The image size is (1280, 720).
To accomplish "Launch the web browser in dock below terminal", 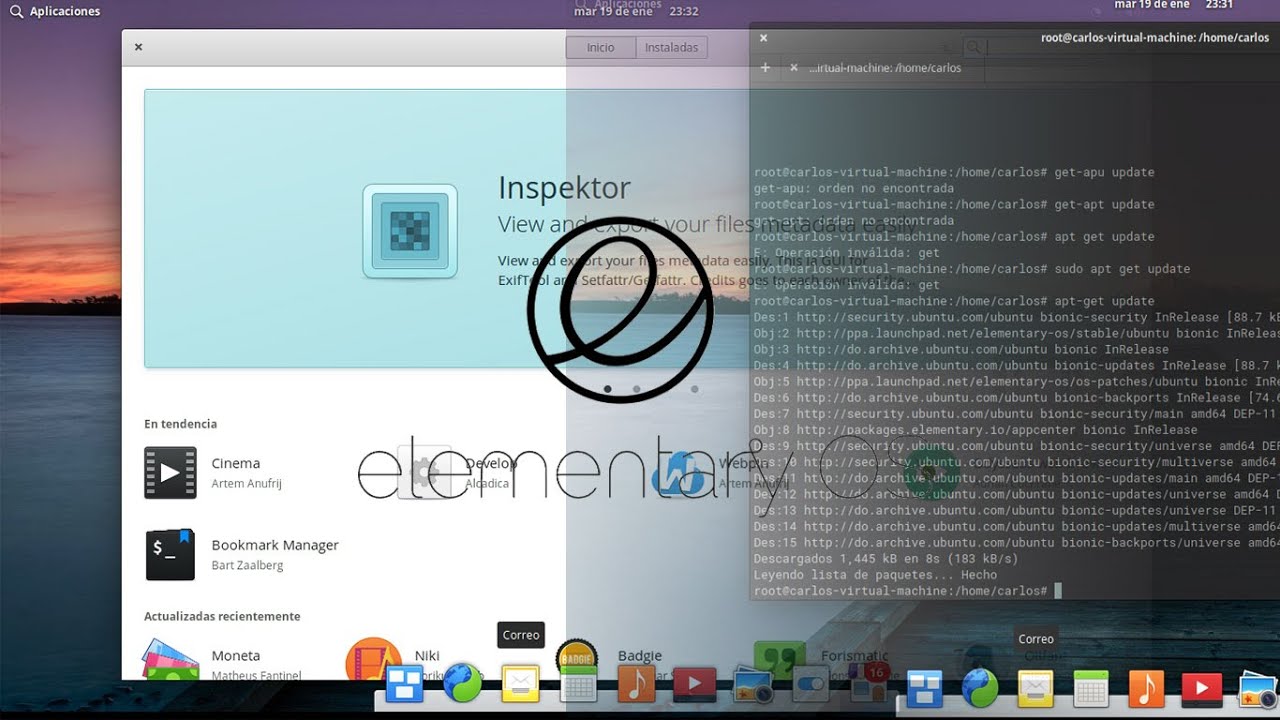I will 979,688.
